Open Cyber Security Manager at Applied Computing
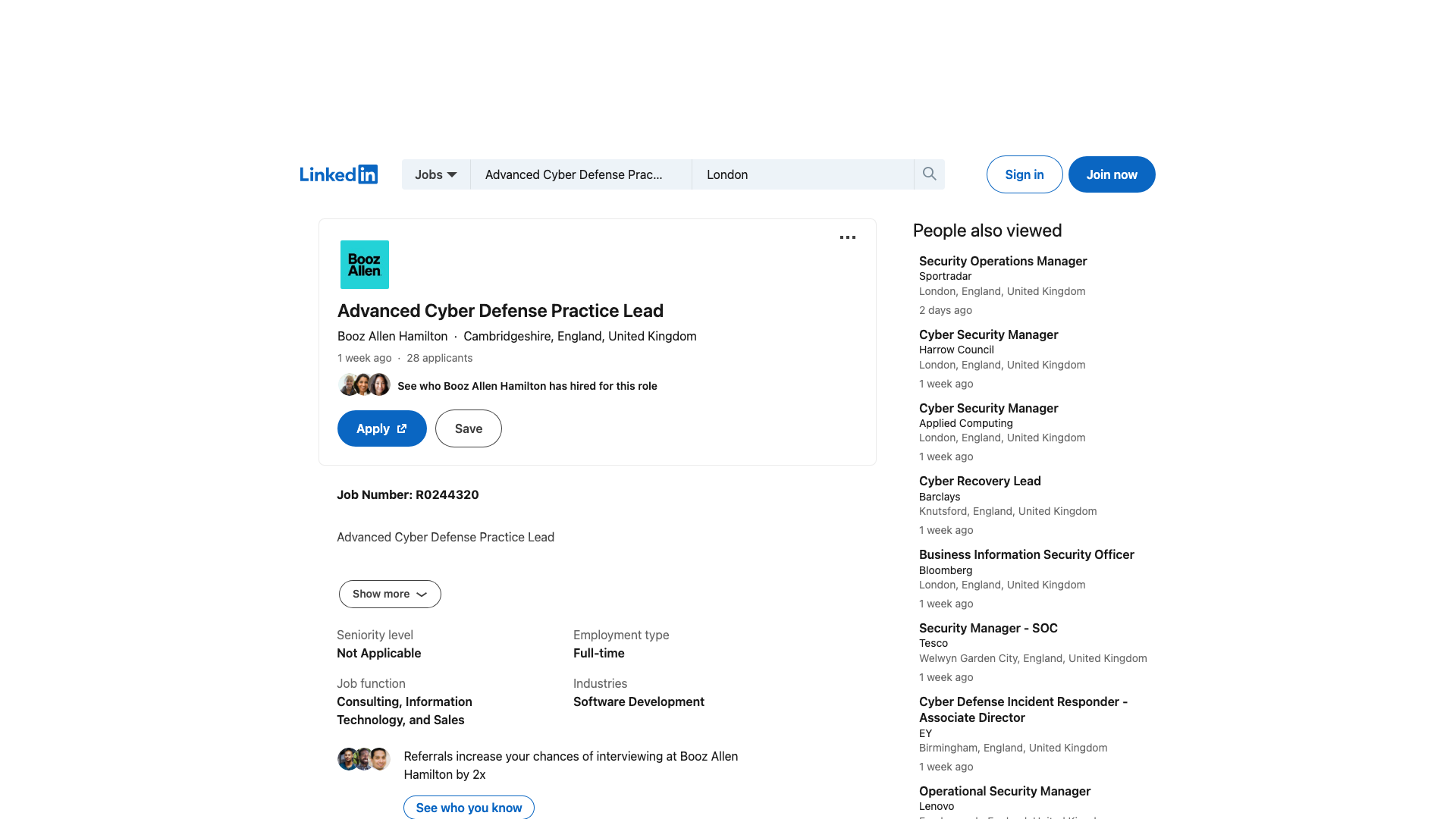The width and height of the screenshot is (1456, 819). [x=988, y=408]
